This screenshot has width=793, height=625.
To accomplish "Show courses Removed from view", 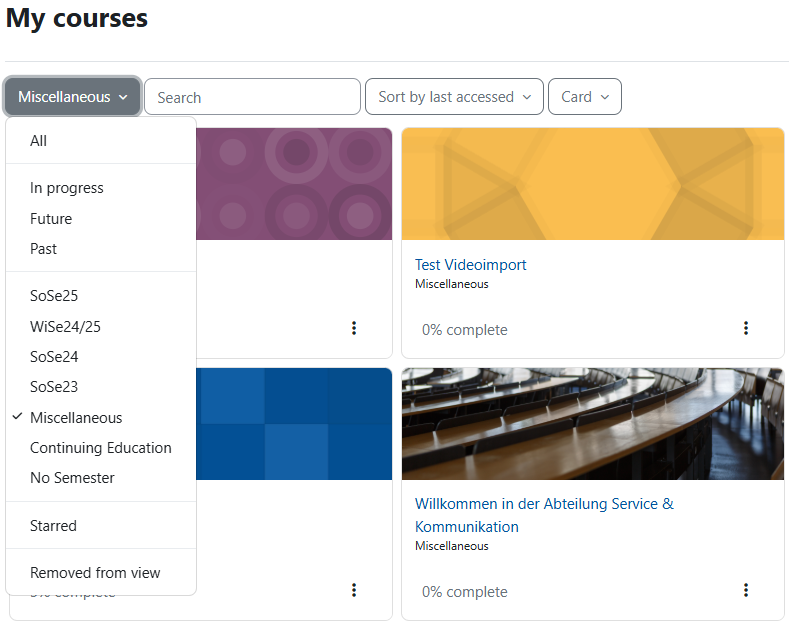I will [95, 573].
